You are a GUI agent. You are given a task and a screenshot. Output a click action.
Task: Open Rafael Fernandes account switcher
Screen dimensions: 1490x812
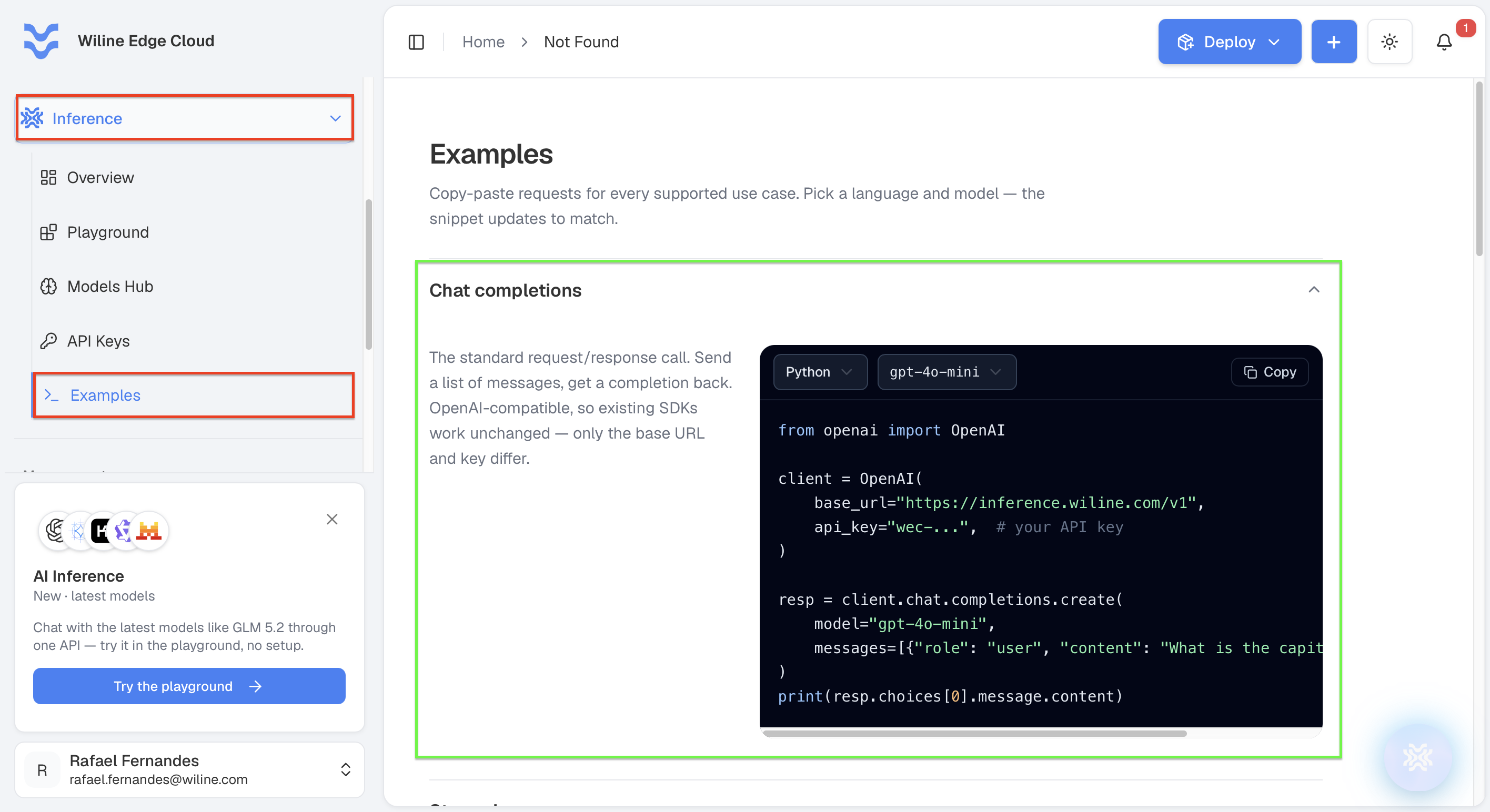click(x=189, y=770)
